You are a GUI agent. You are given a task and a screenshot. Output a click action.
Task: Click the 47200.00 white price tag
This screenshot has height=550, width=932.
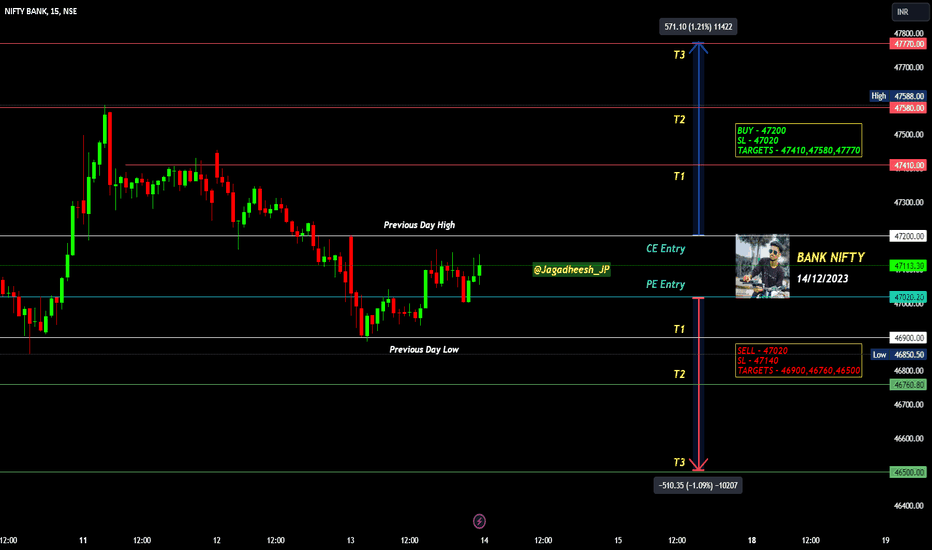[908, 236]
